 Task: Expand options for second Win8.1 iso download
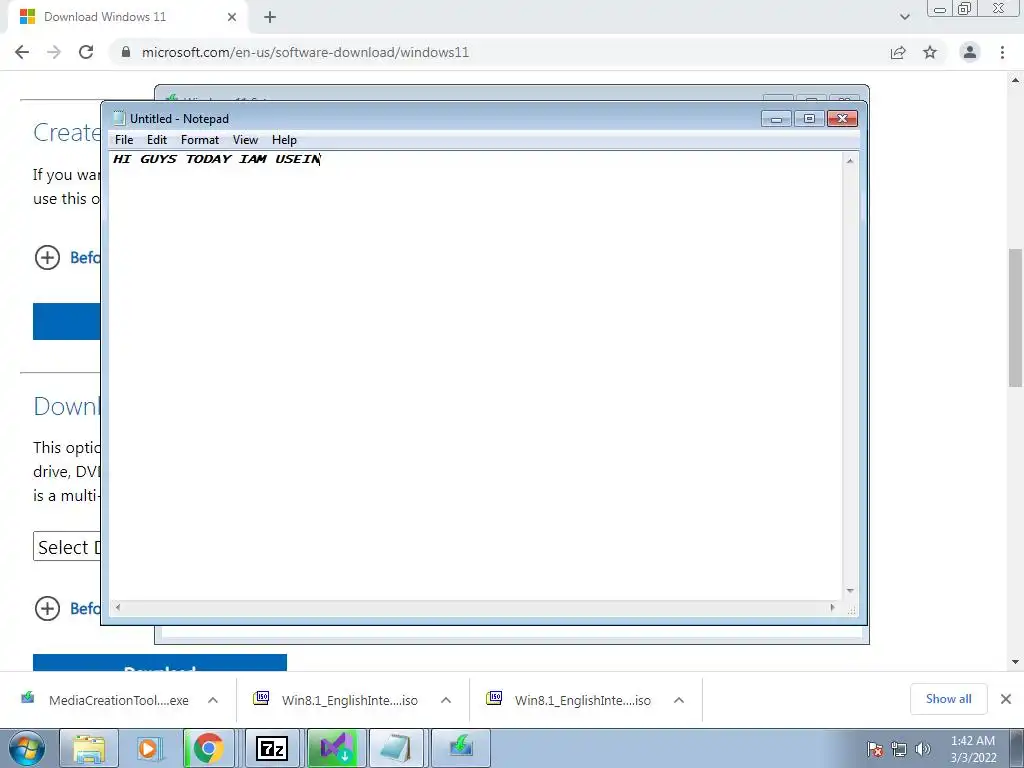pos(679,700)
